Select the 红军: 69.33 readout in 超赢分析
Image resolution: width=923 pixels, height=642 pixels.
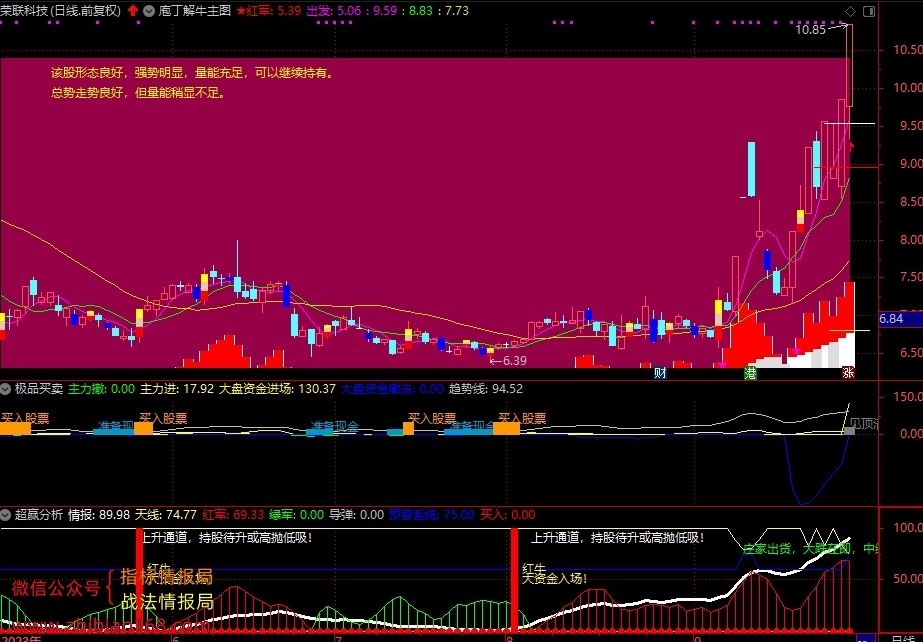click(x=233, y=515)
